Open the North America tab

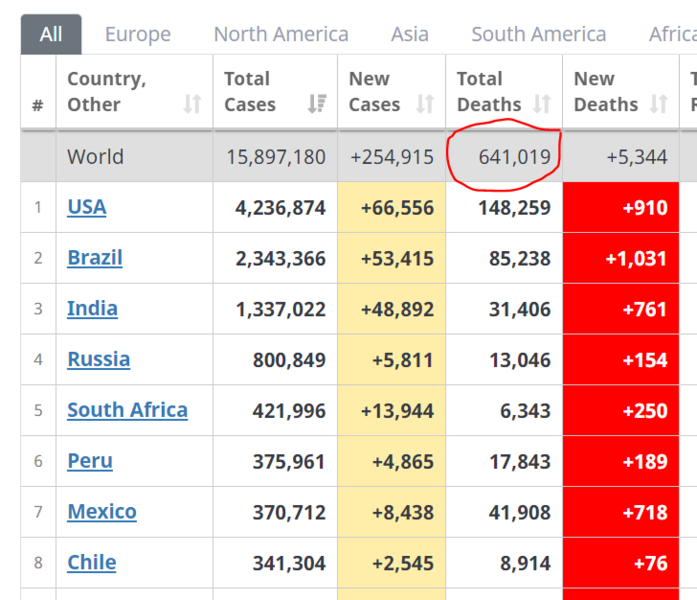281,34
